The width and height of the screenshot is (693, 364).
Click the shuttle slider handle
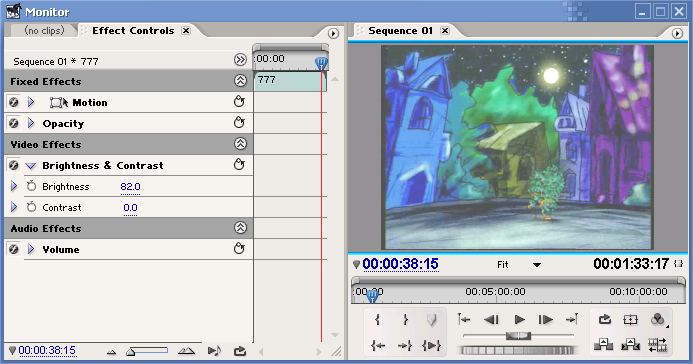(518, 336)
